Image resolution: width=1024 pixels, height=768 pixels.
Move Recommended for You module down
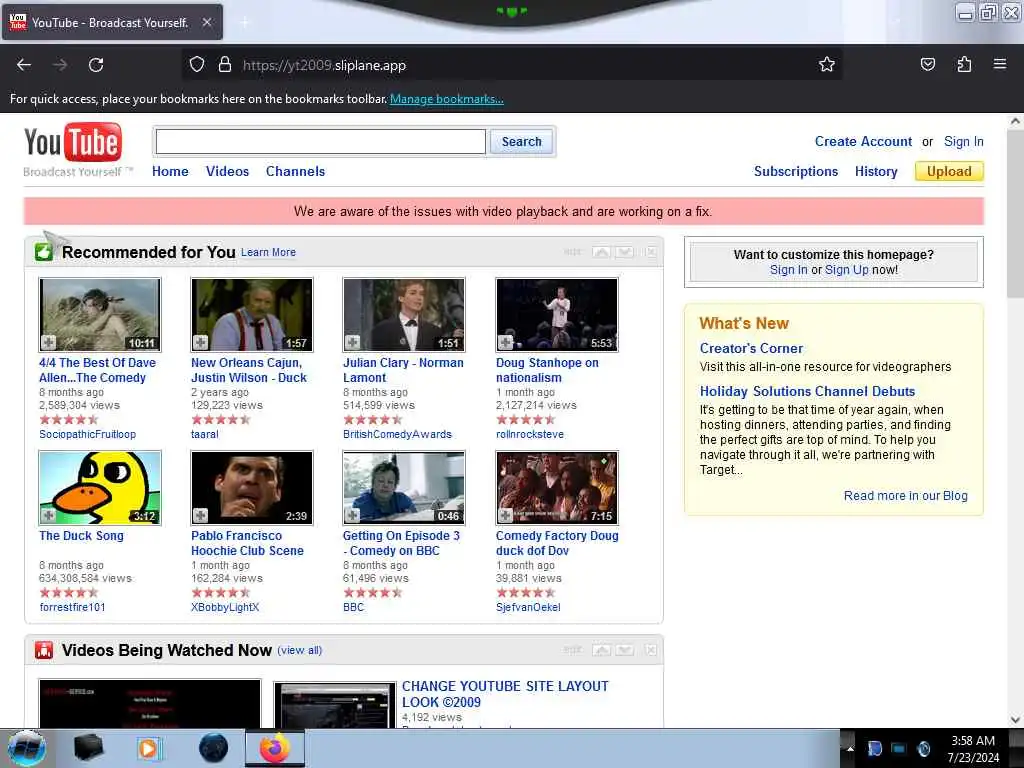click(625, 252)
